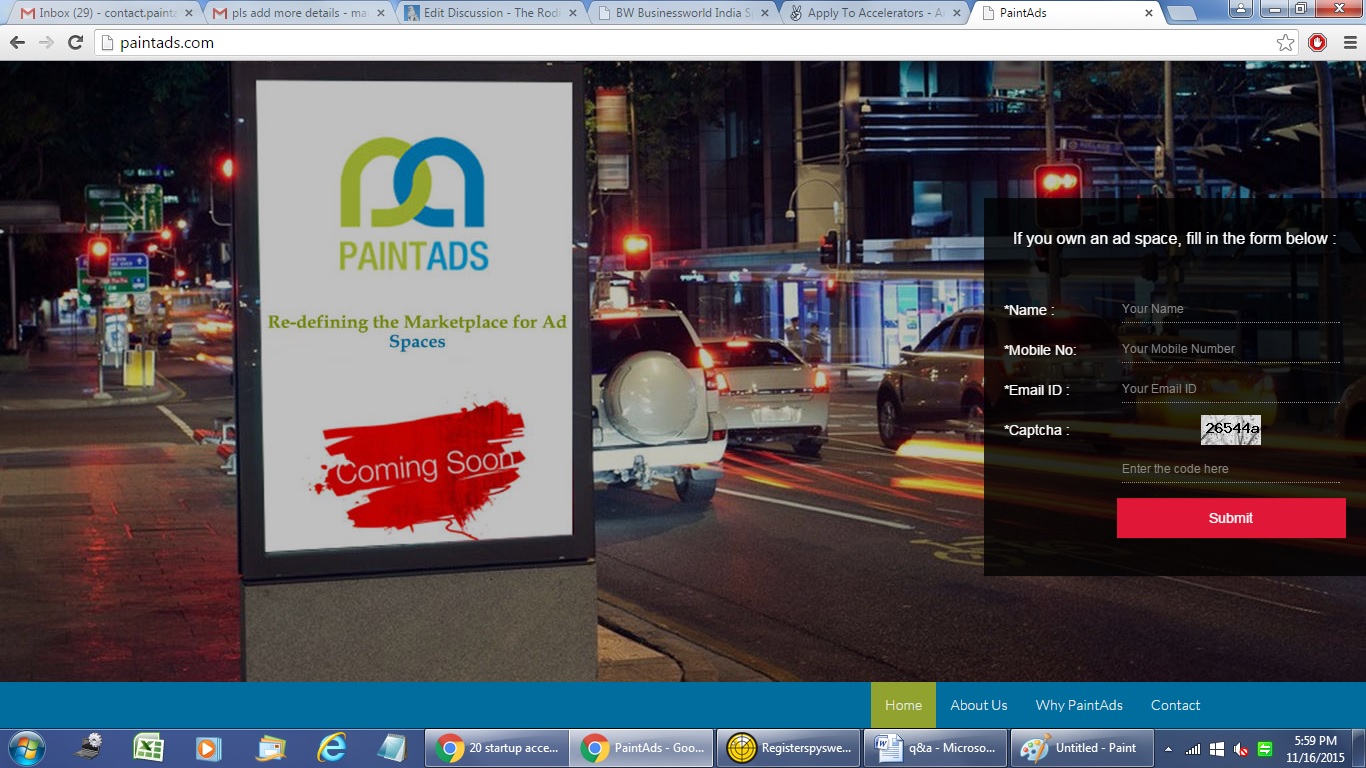
Task: Open the Registerspyswe... taskbar window
Action: (789, 748)
